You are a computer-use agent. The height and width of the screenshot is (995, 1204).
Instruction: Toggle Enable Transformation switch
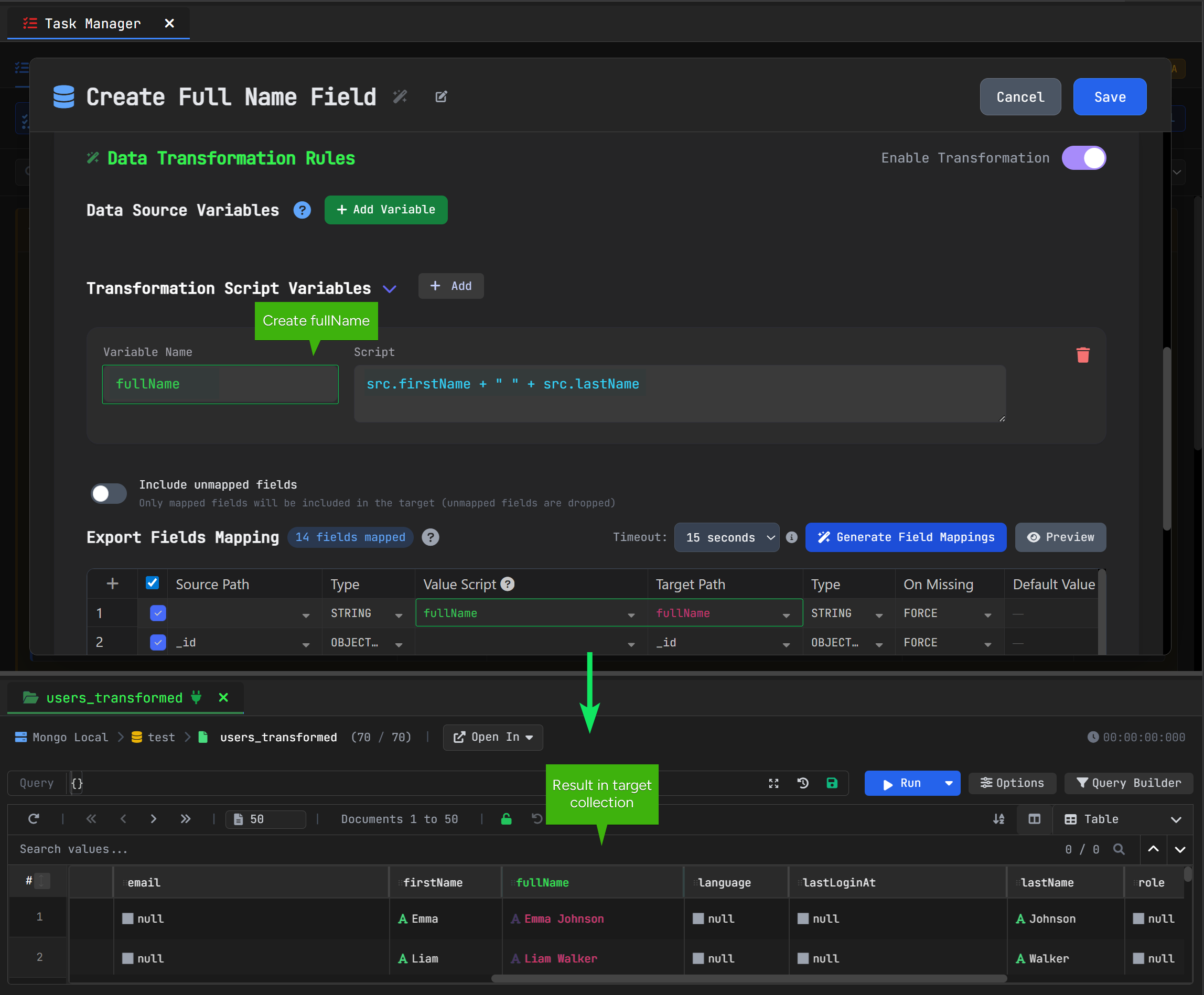(1083, 158)
